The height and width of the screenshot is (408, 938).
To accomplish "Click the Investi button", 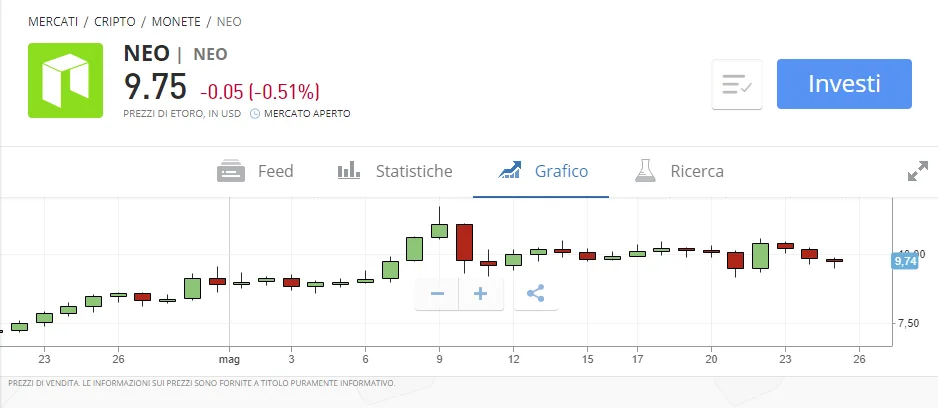I will tap(844, 84).
